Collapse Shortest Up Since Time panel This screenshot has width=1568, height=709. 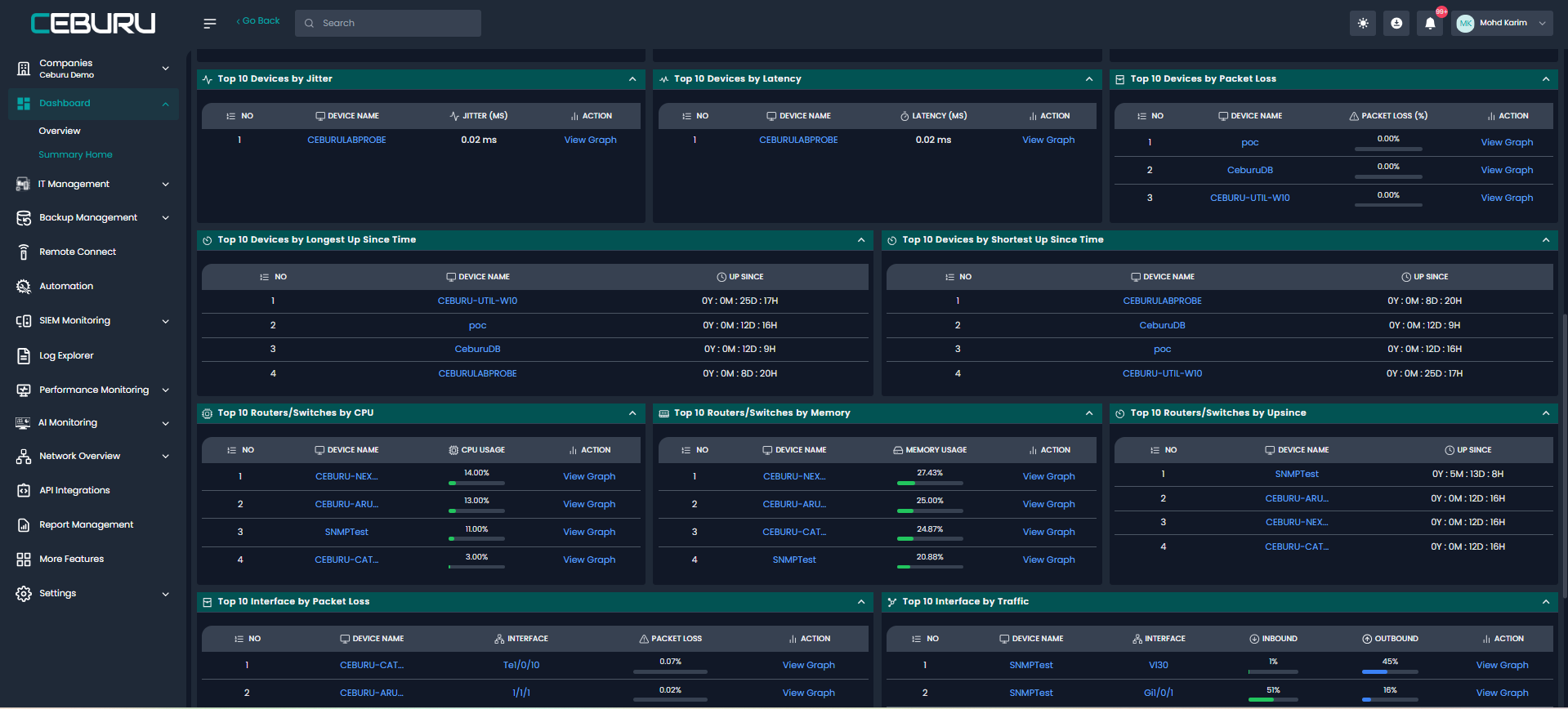coord(1546,240)
